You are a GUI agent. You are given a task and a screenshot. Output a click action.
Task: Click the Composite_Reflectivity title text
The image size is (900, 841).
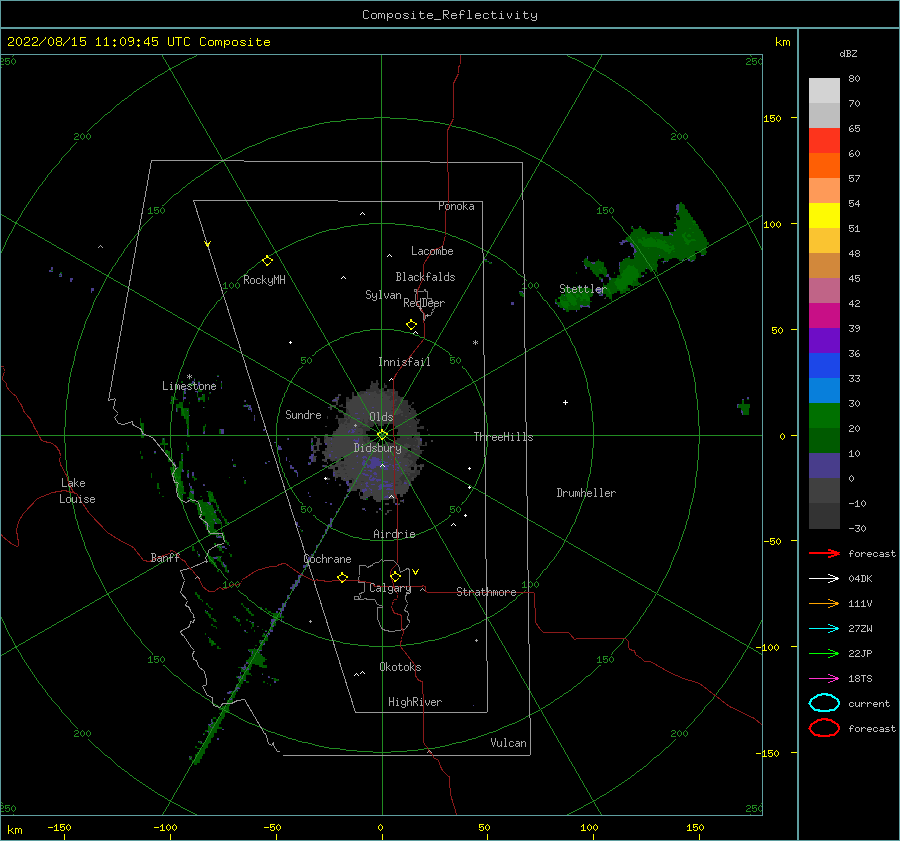(x=449, y=15)
